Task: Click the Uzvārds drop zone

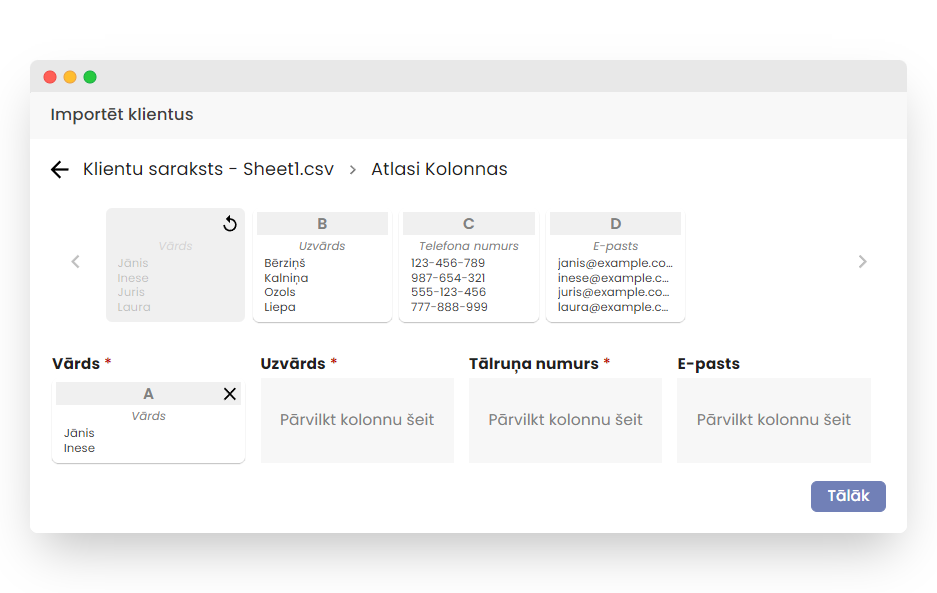Action: (x=357, y=419)
